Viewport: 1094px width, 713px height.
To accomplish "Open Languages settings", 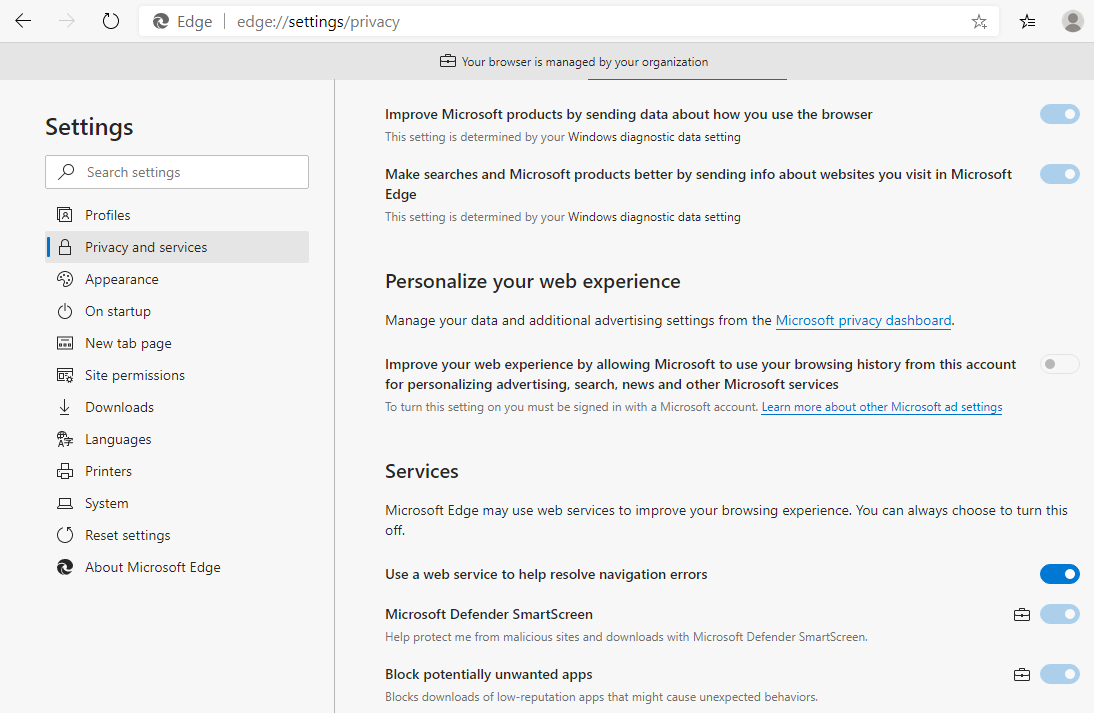I will 177,440.
